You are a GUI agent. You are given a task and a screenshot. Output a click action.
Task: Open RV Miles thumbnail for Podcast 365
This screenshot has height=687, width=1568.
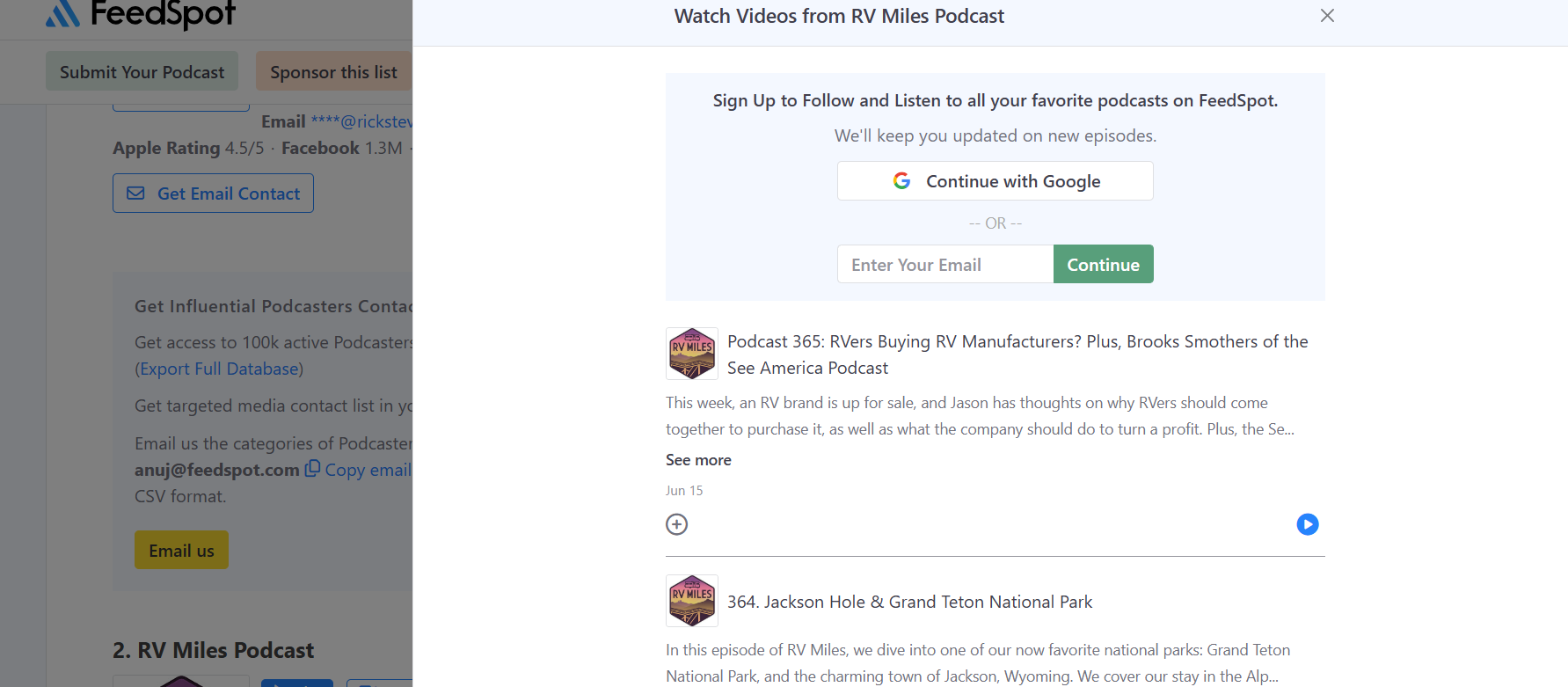coord(692,354)
